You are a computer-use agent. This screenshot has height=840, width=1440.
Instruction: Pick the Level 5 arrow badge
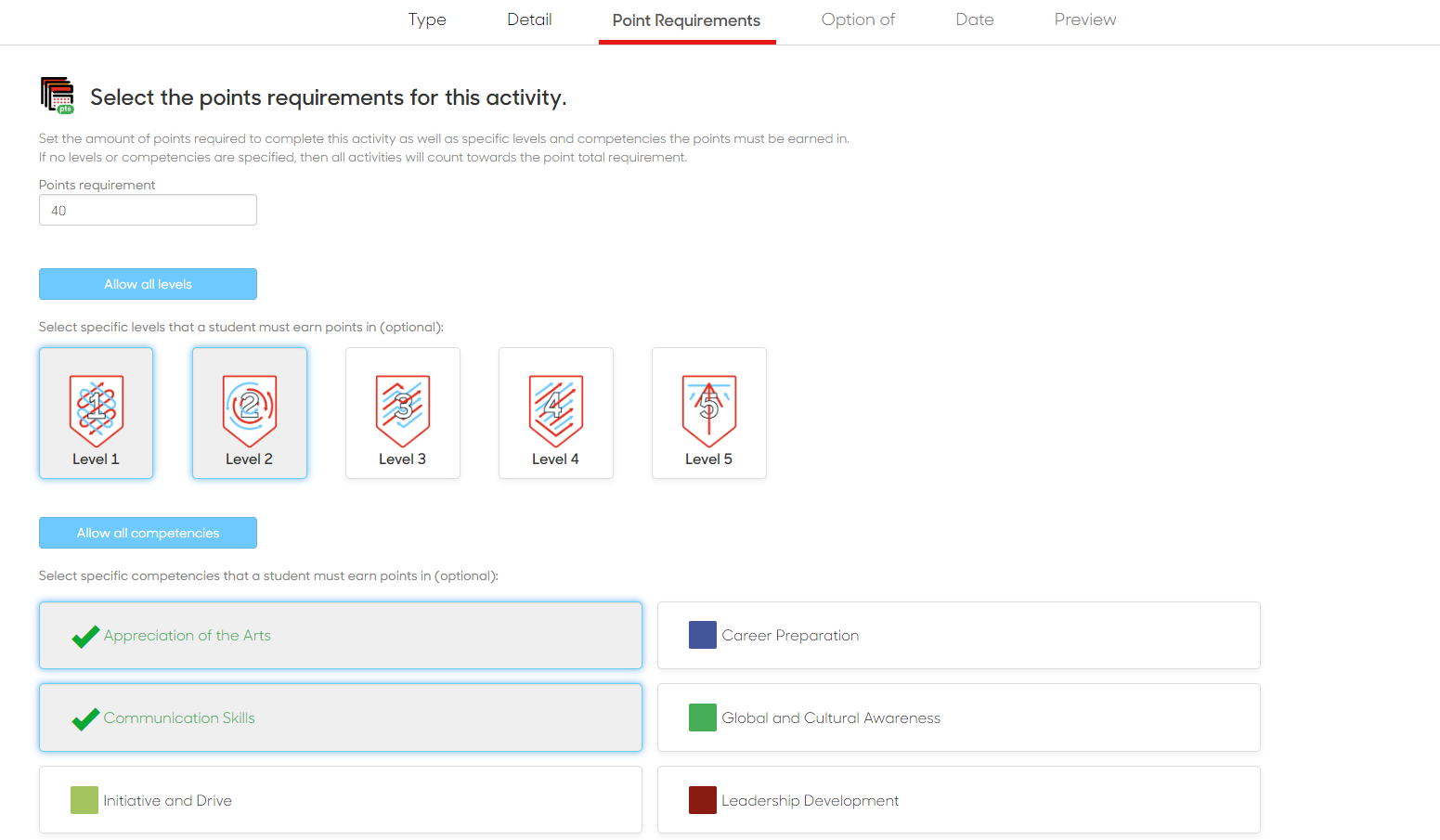(x=709, y=410)
